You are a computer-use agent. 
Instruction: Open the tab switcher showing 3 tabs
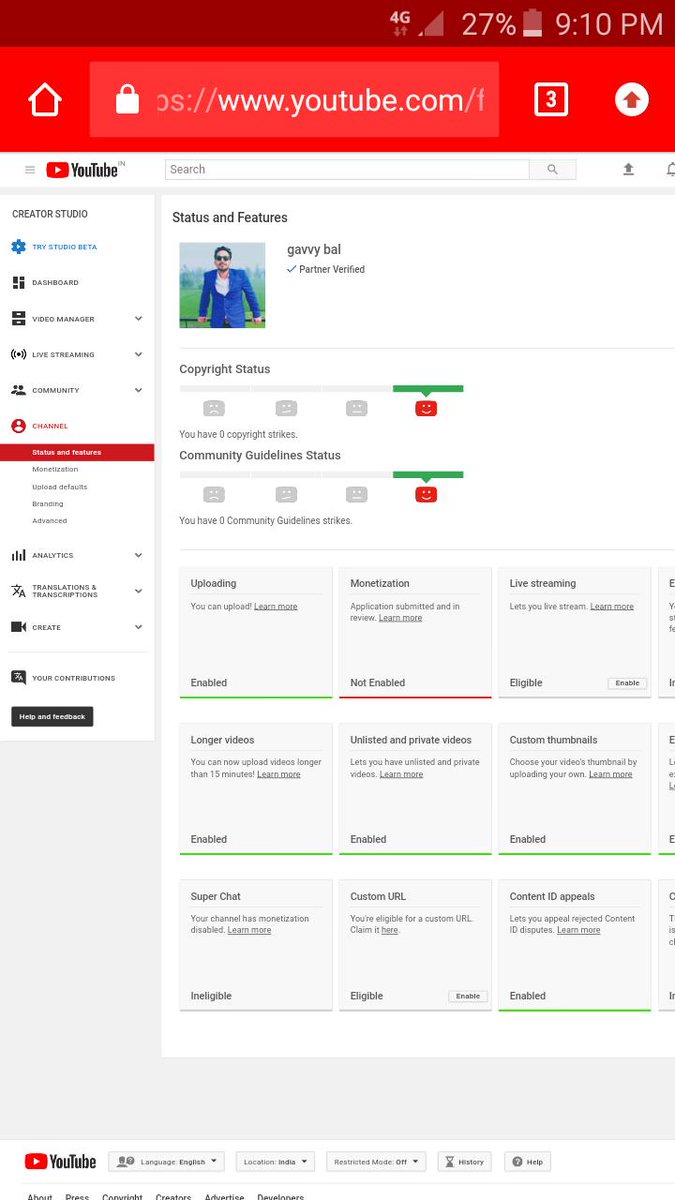551,100
